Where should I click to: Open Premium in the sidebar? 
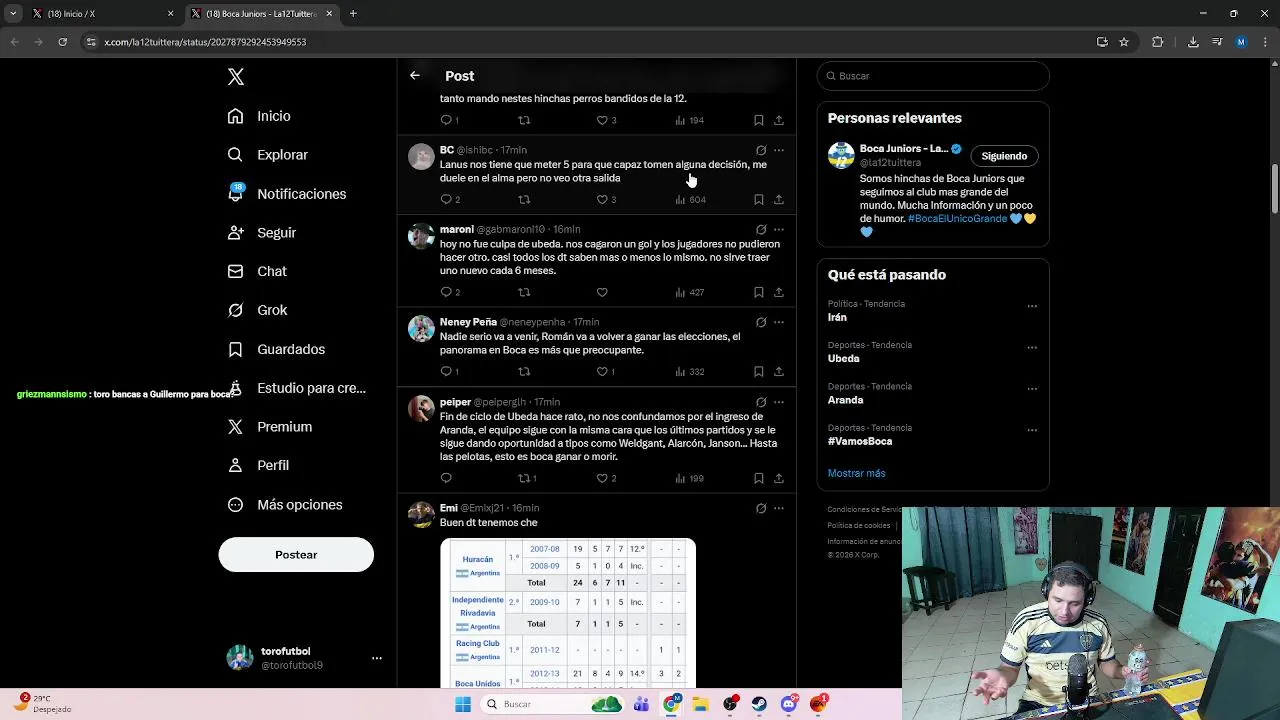tap(270, 427)
